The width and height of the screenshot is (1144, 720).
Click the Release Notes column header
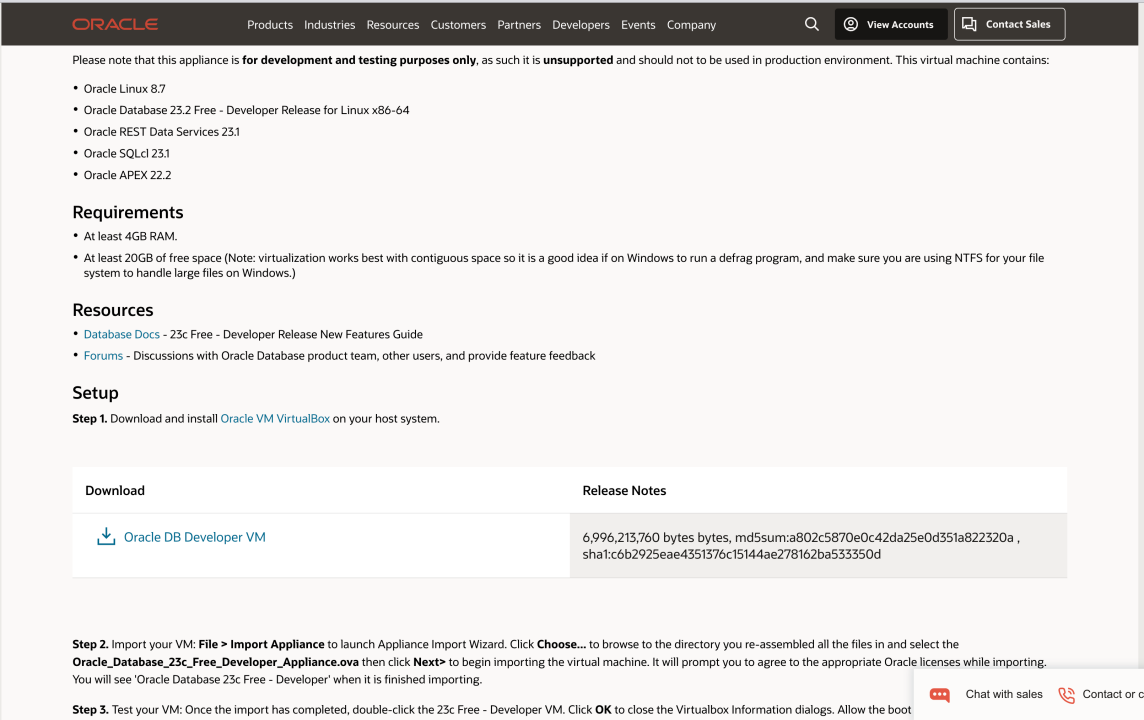[625, 491]
